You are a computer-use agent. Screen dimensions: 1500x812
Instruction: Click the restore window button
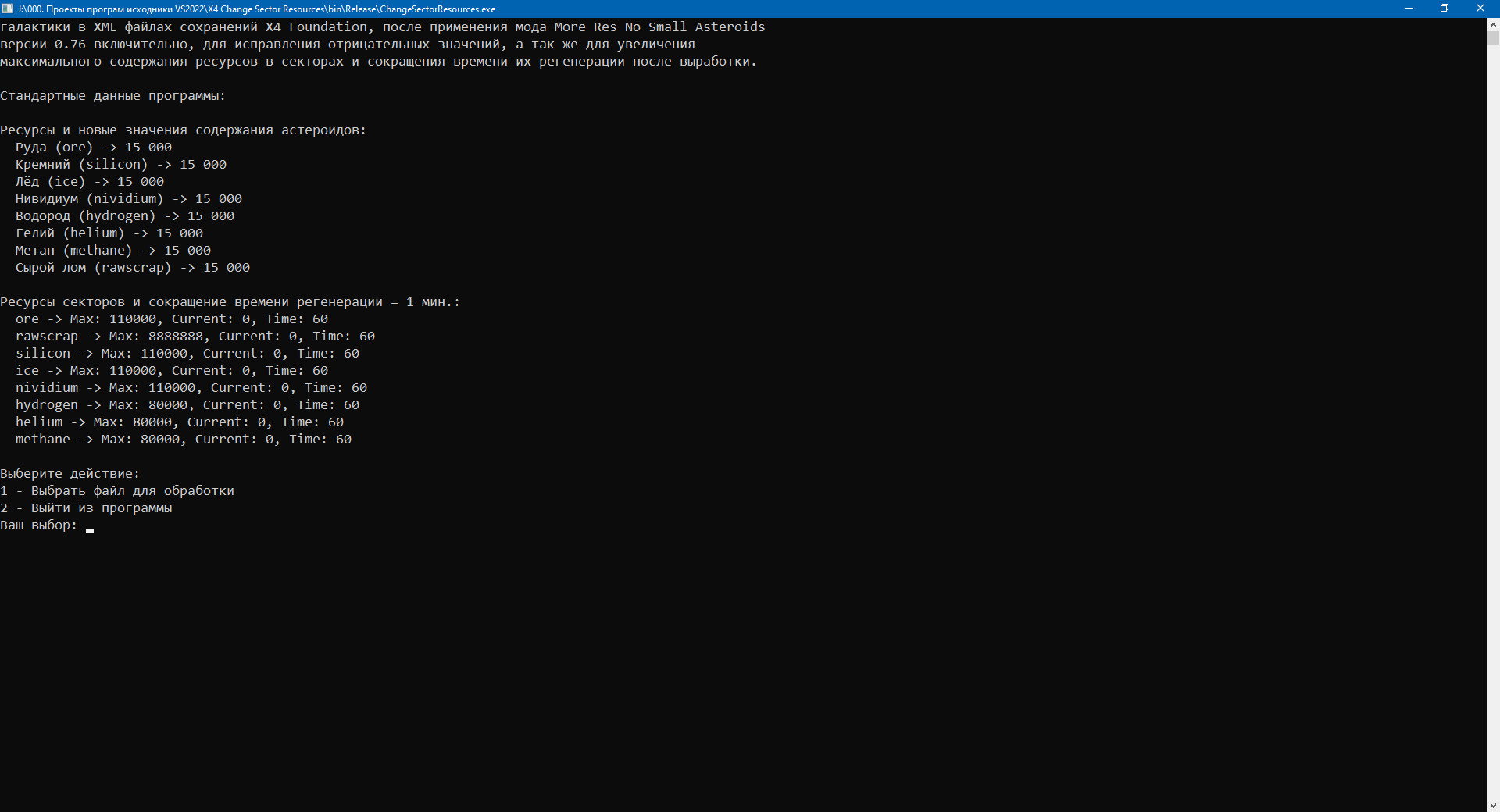[1445, 9]
